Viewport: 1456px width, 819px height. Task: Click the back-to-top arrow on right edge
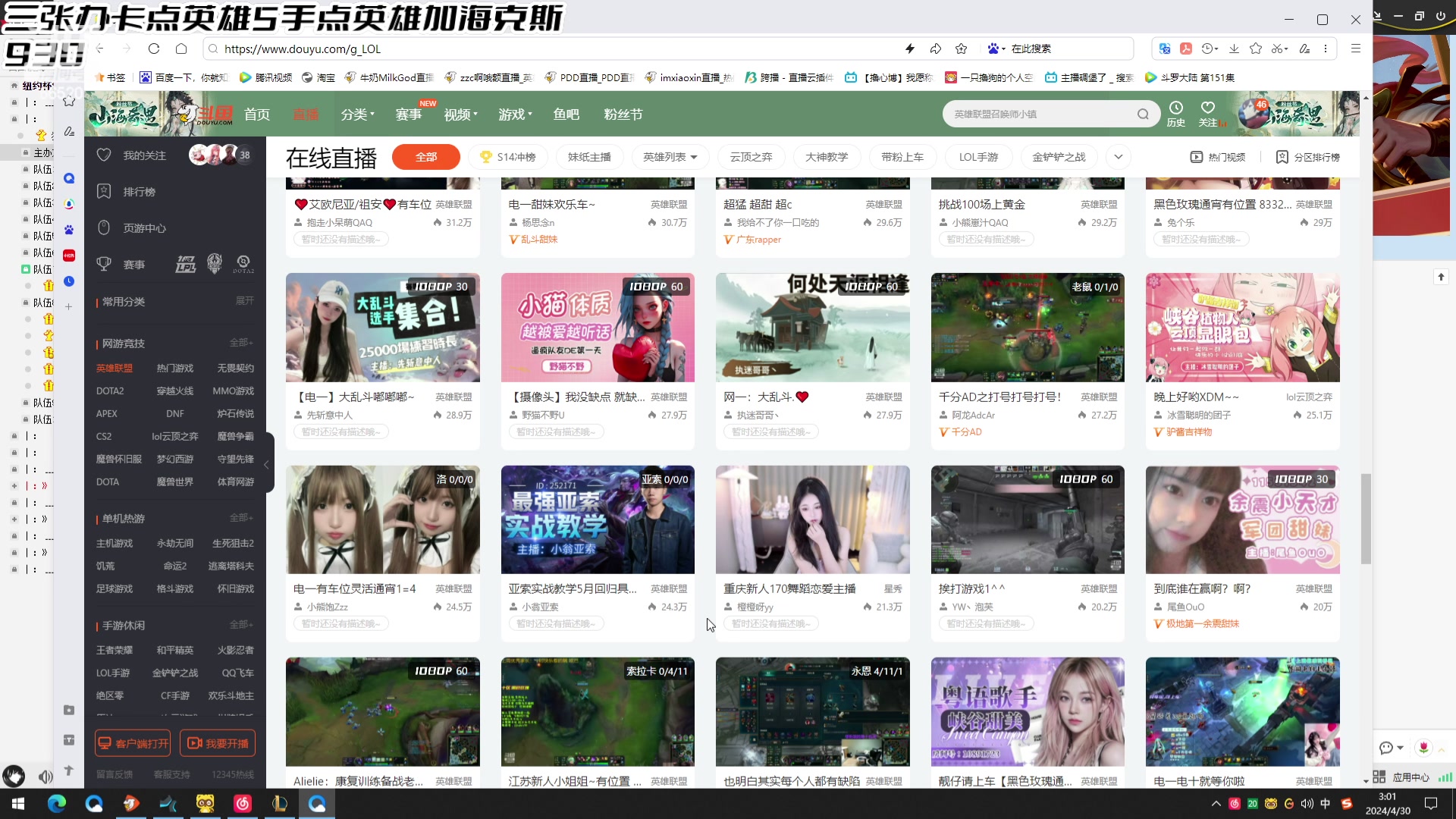point(1441,278)
